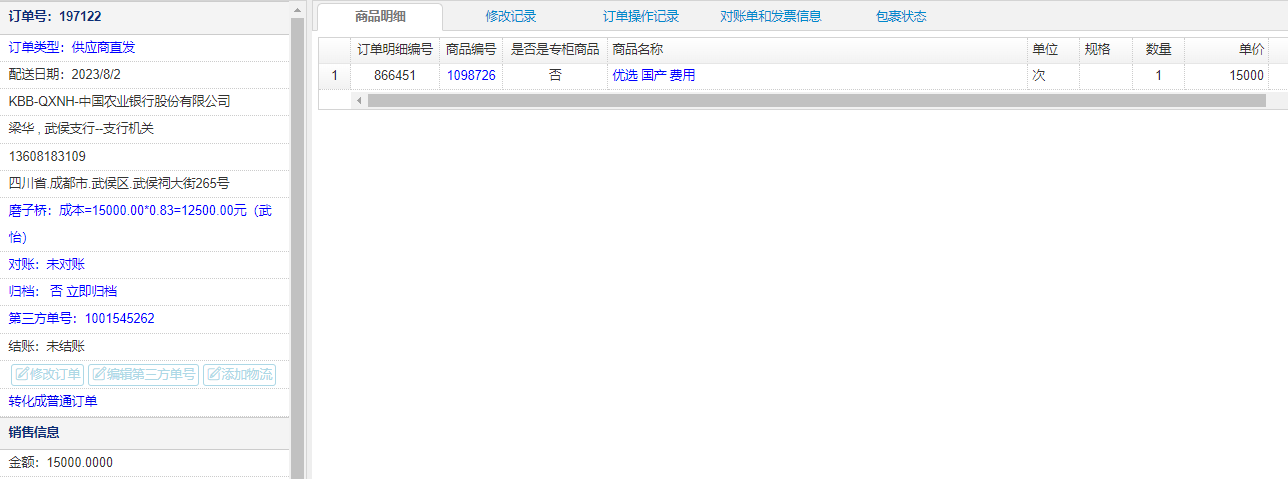
Task: Click the pencil icon on 添加物流
Action: click(214, 374)
